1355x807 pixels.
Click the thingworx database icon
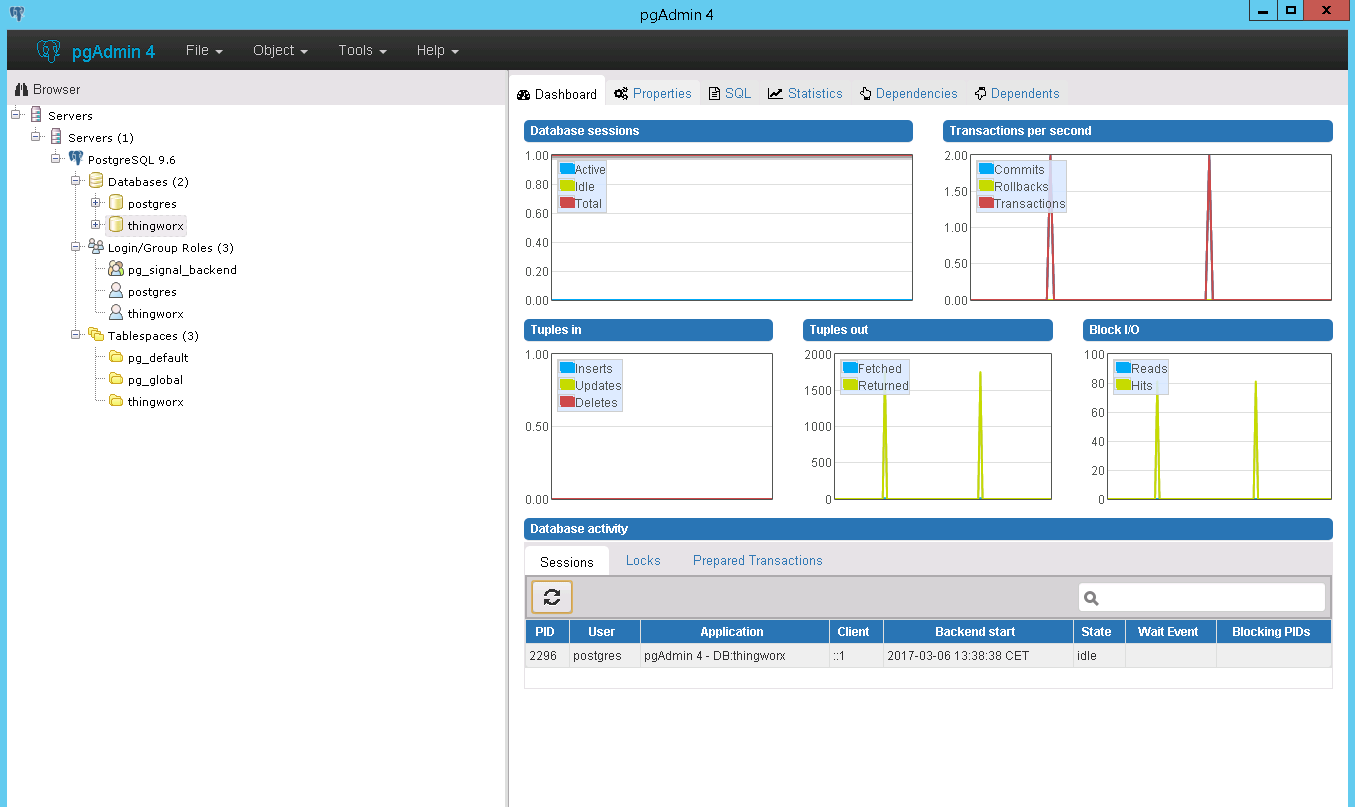[116, 225]
